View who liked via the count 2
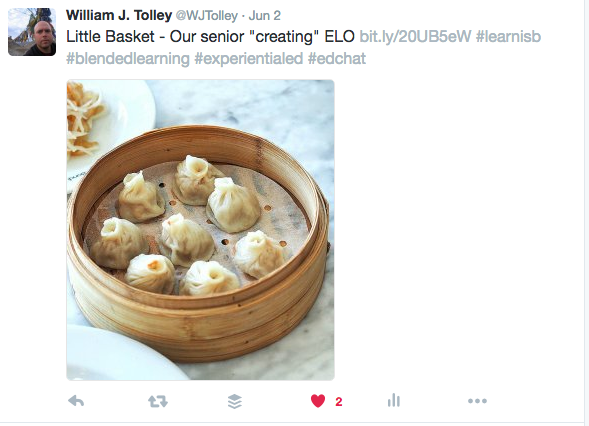Image resolution: width=589 pixels, height=426 pixels. tap(339, 402)
